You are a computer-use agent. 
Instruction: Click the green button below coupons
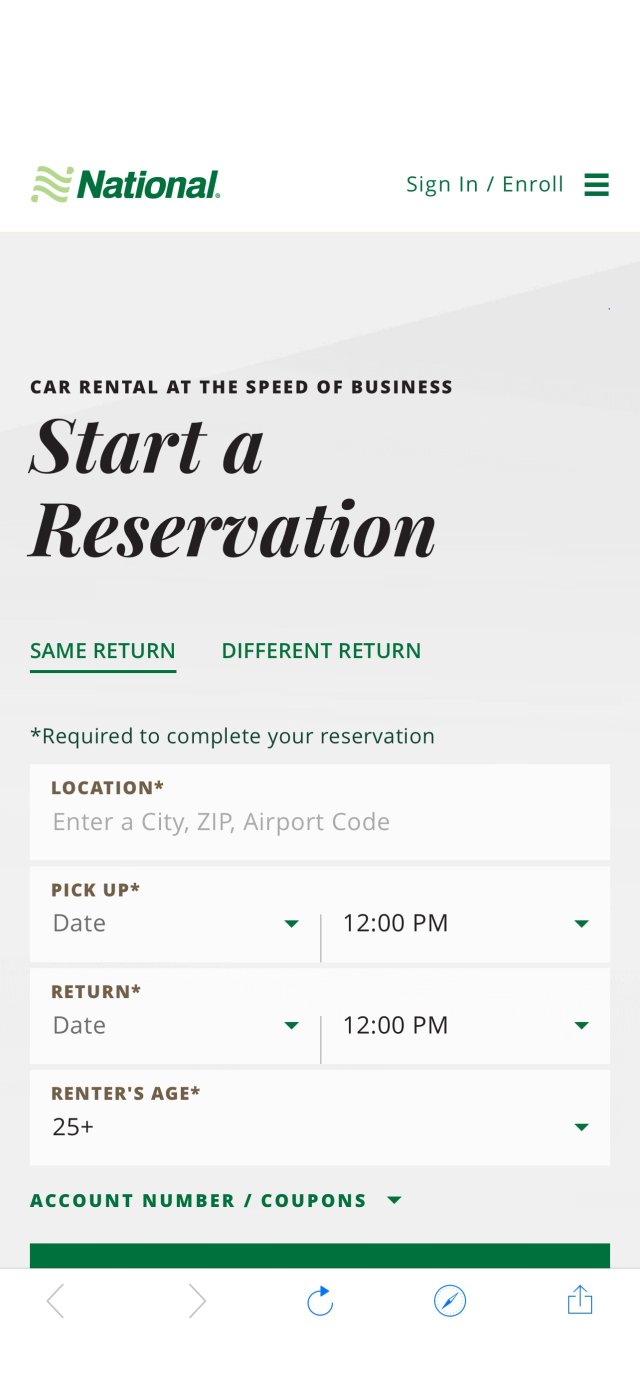320,1256
